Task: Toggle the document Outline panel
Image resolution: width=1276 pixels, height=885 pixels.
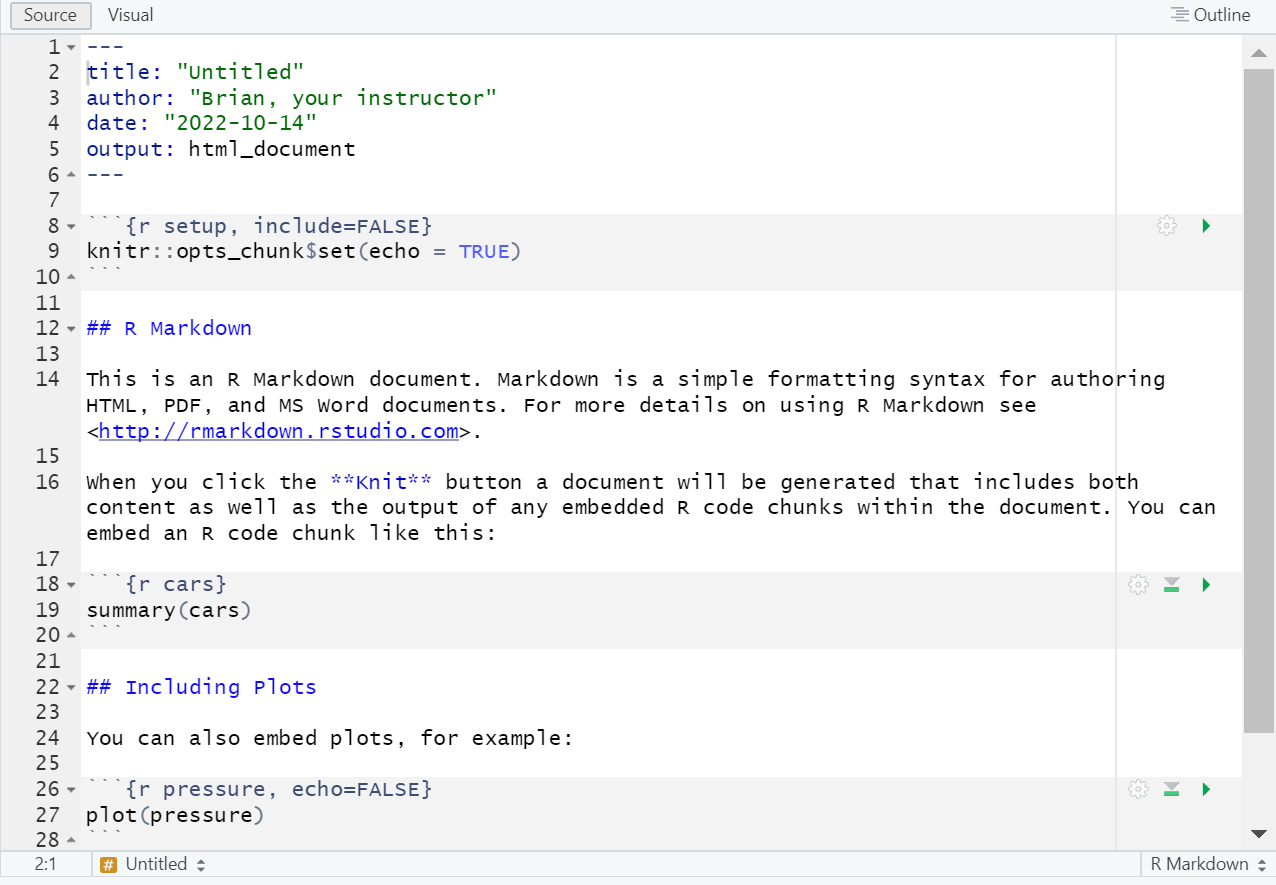Action: coord(1210,15)
